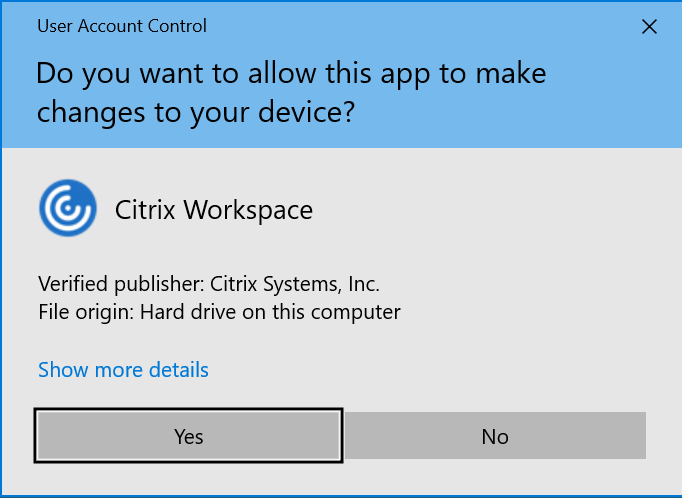Viewport: 682px width, 498px height.
Task: Click Yes to allow Citrix Workspace changes
Action: click(x=188, y=436)
